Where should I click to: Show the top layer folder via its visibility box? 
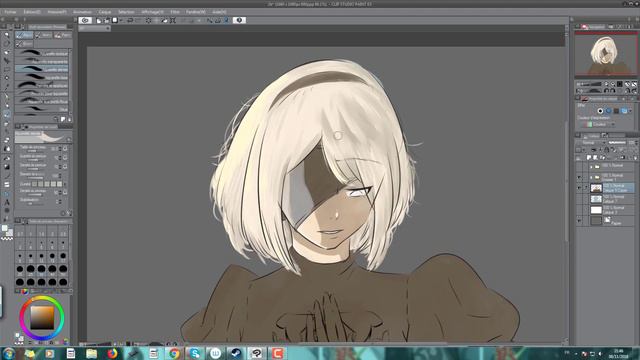click(579, 167)
